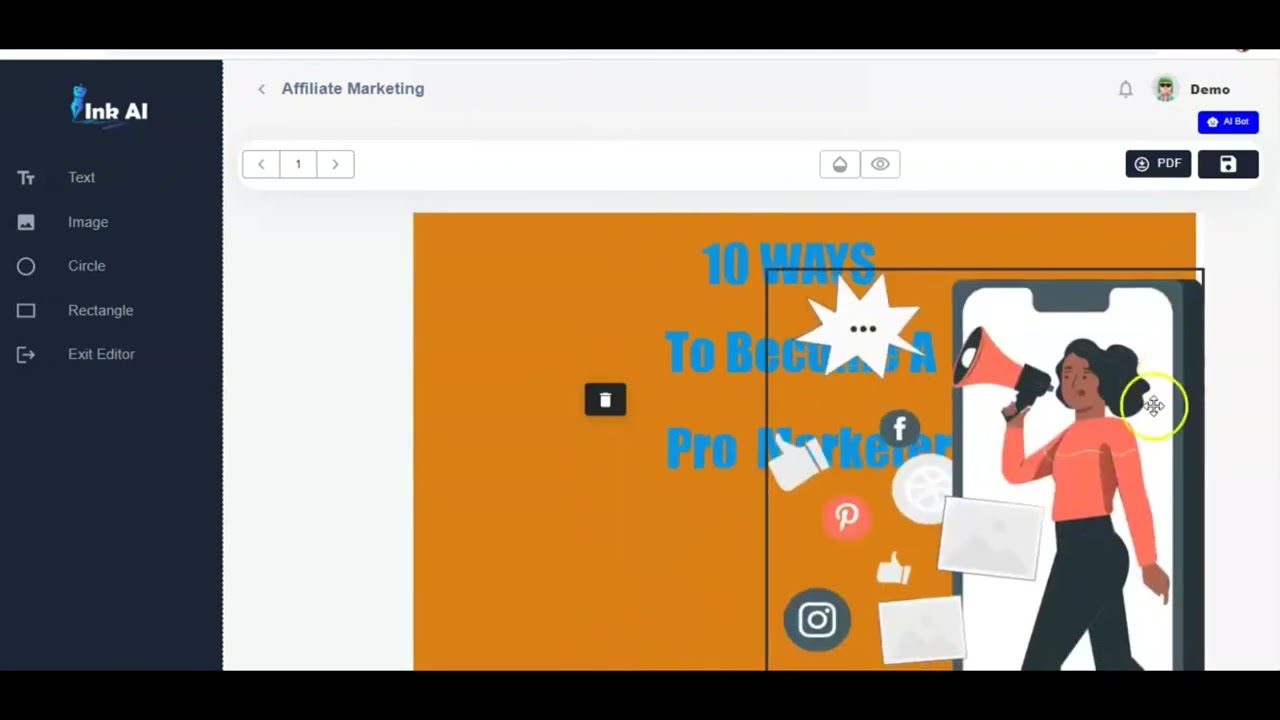Click the Affiliate Marketing project title
1280x720 pixels.
tap(353, 89)
